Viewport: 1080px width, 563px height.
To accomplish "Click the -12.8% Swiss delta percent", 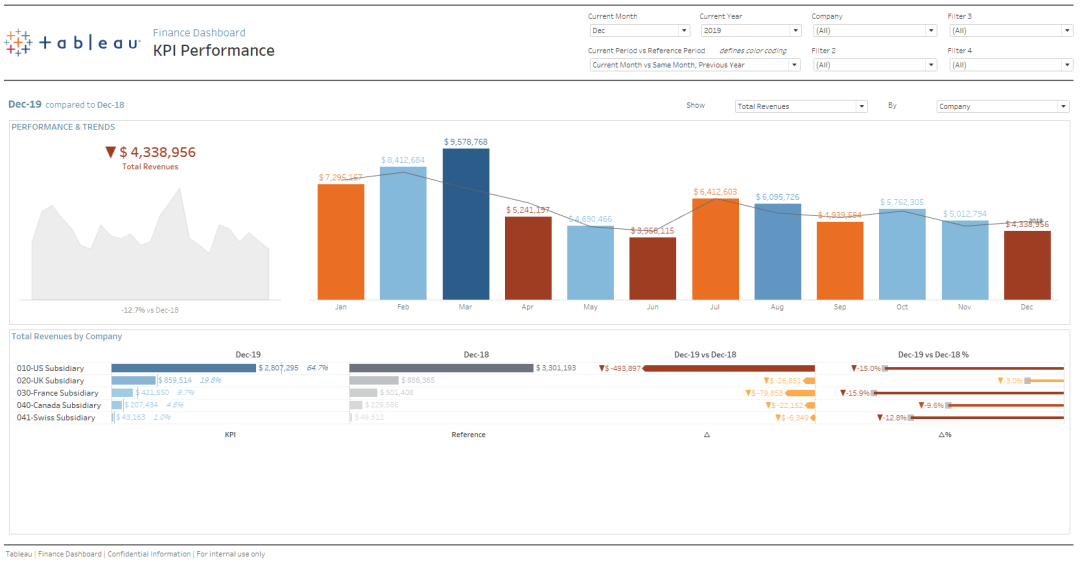I will [x=892, y=418].
